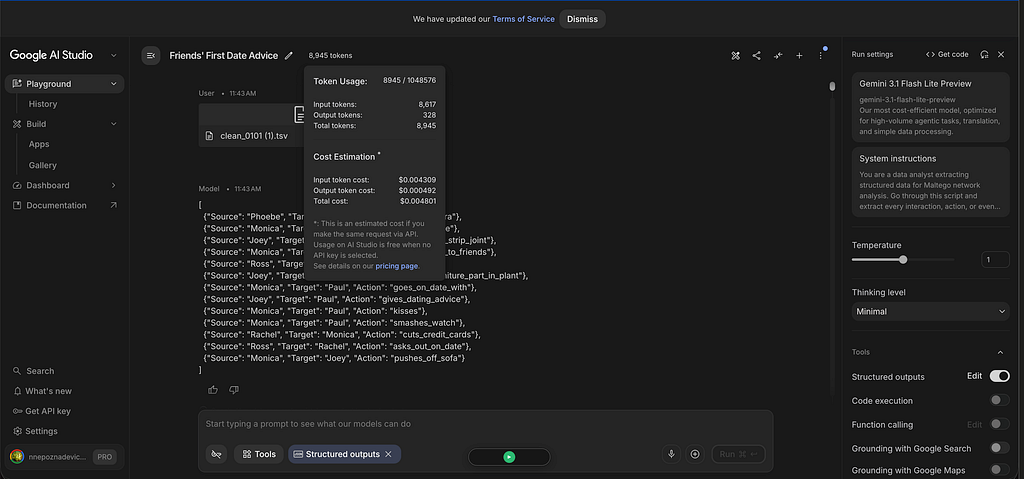1024x479 pixels.
Task: Enable Code execution toggle
Action: tap(999, 400)
